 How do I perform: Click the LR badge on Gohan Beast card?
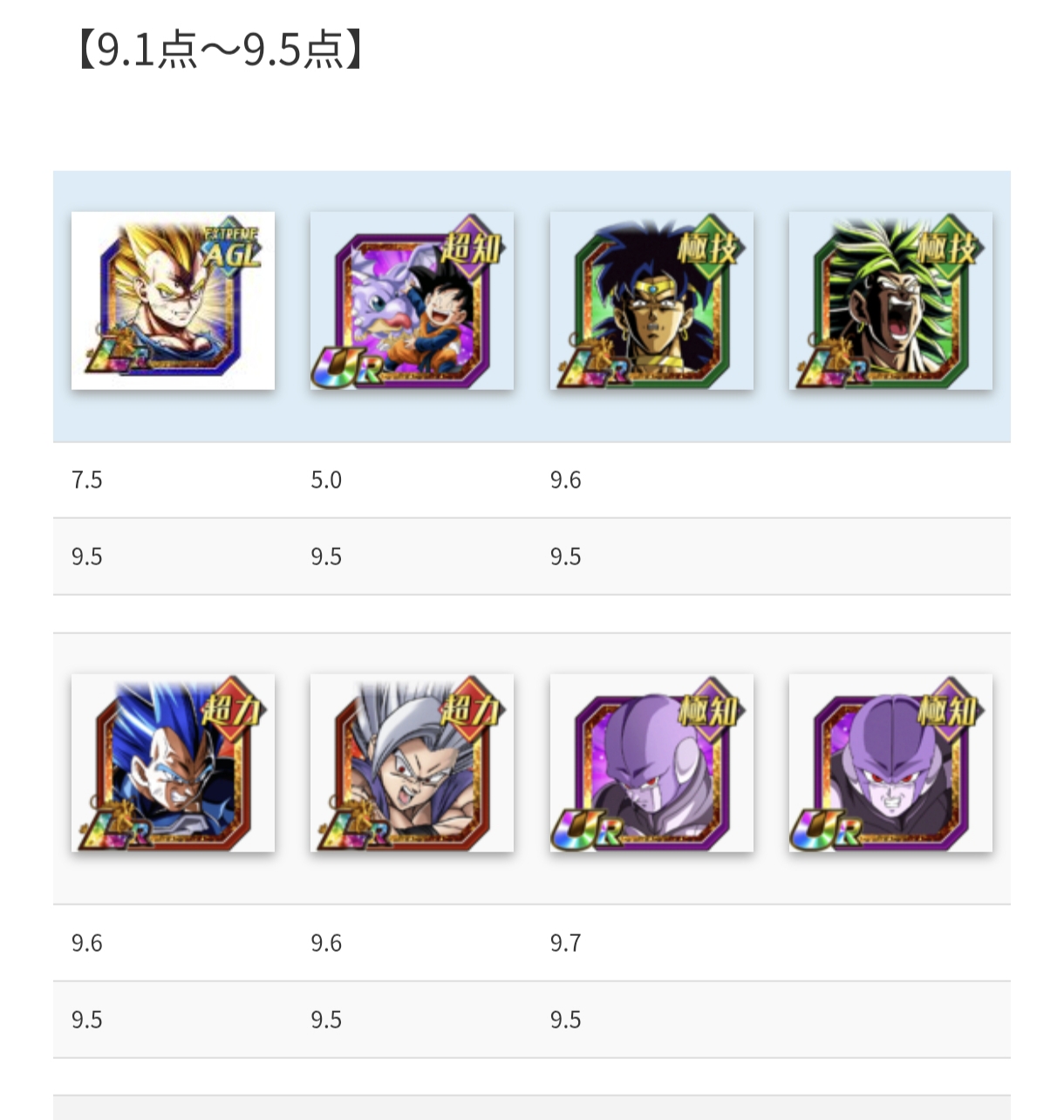352,829
